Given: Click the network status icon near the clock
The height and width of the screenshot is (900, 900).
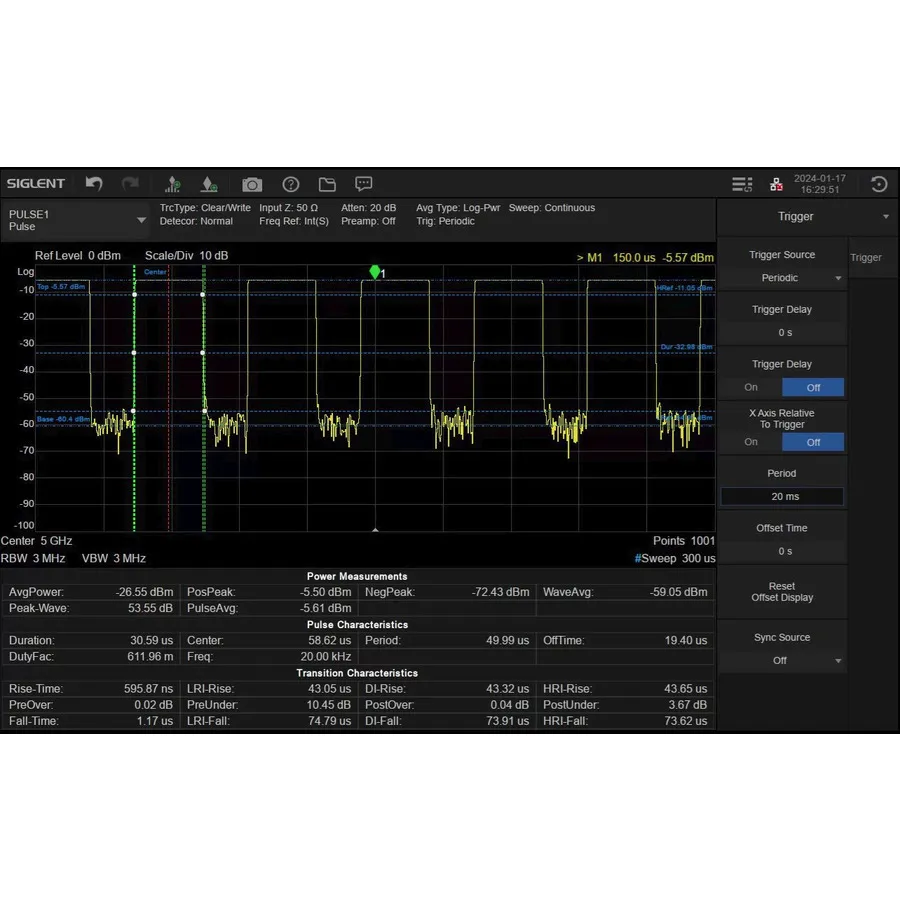Looking at the screenshot, I should tap(776, 184).
